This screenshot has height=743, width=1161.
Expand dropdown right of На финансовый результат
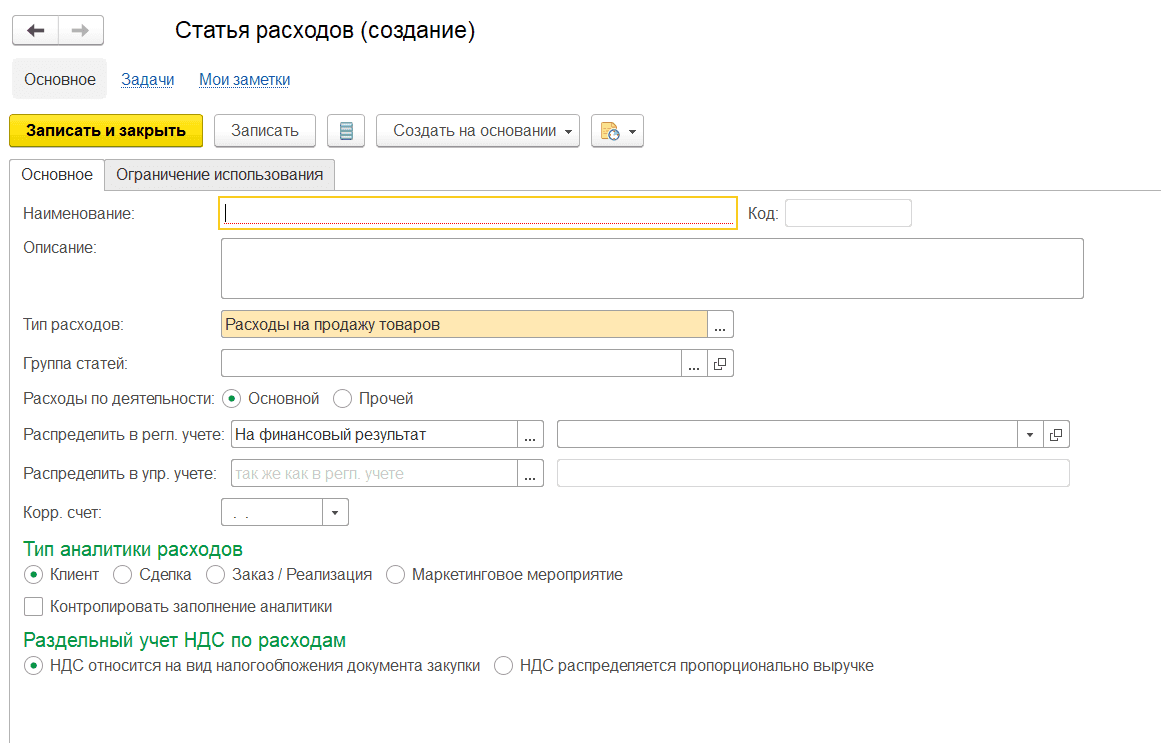1030,434
